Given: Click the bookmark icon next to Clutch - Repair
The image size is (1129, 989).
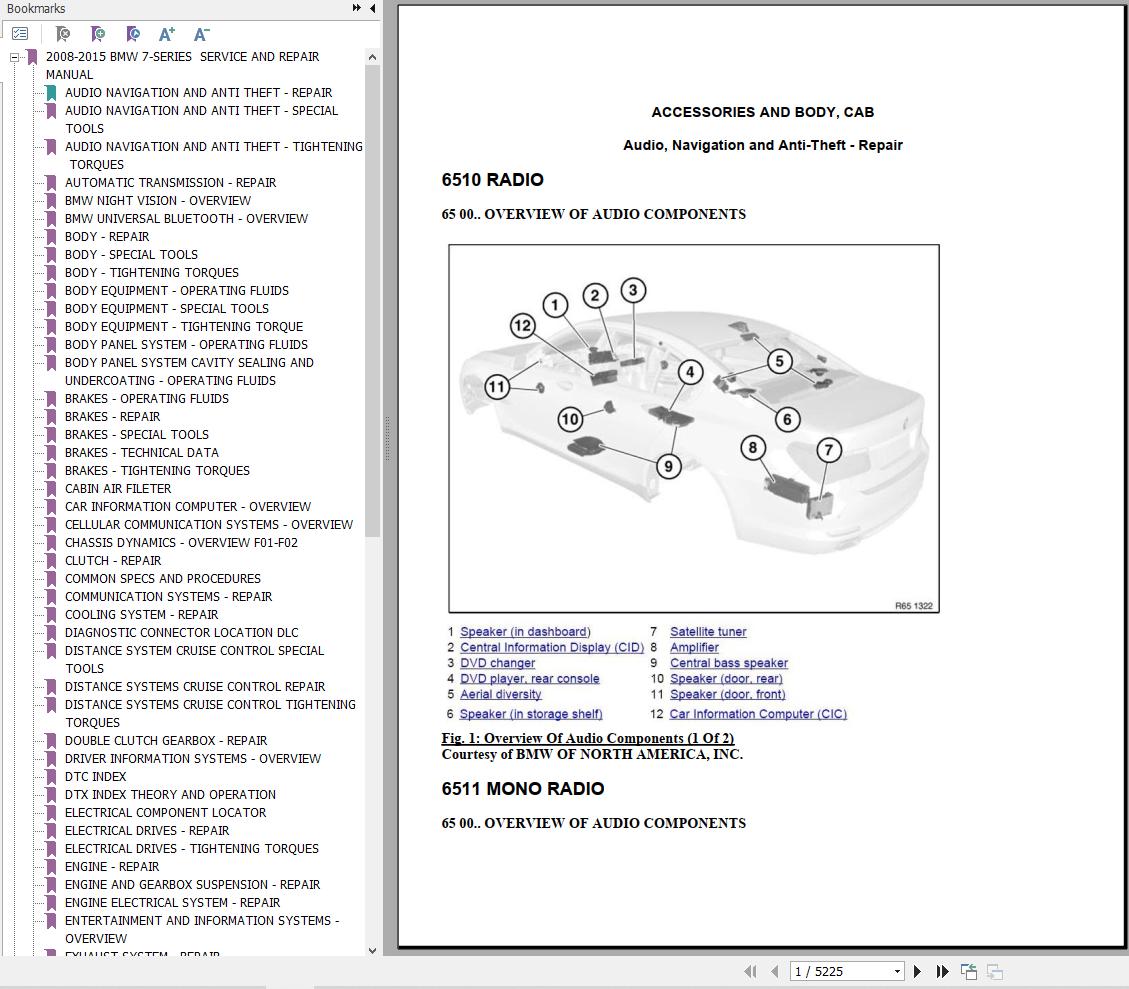Looking at the screenshot, I should click(x=51, y=561).
